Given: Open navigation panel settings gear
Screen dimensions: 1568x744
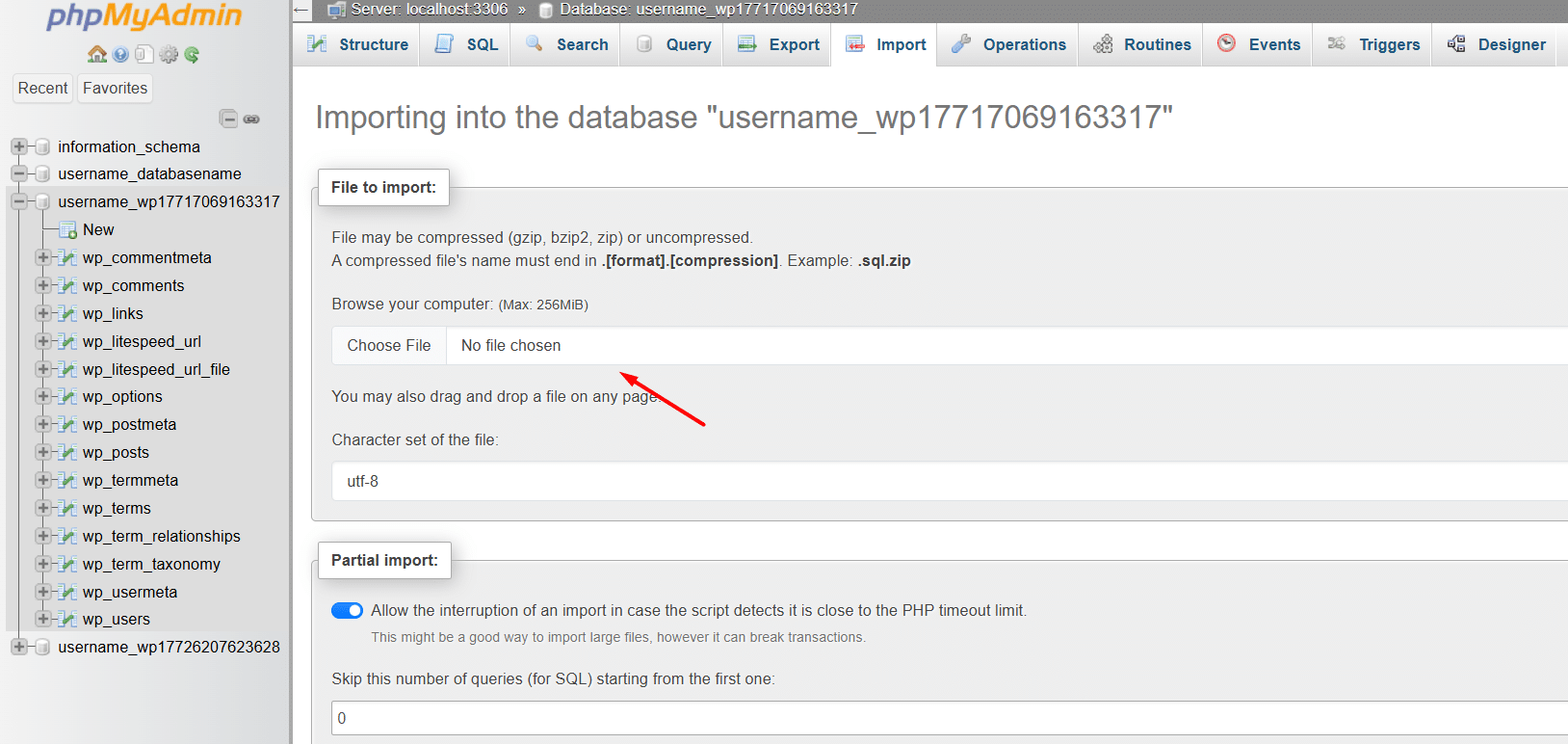Looking at the screenshot, I should (x=169, y=54).
